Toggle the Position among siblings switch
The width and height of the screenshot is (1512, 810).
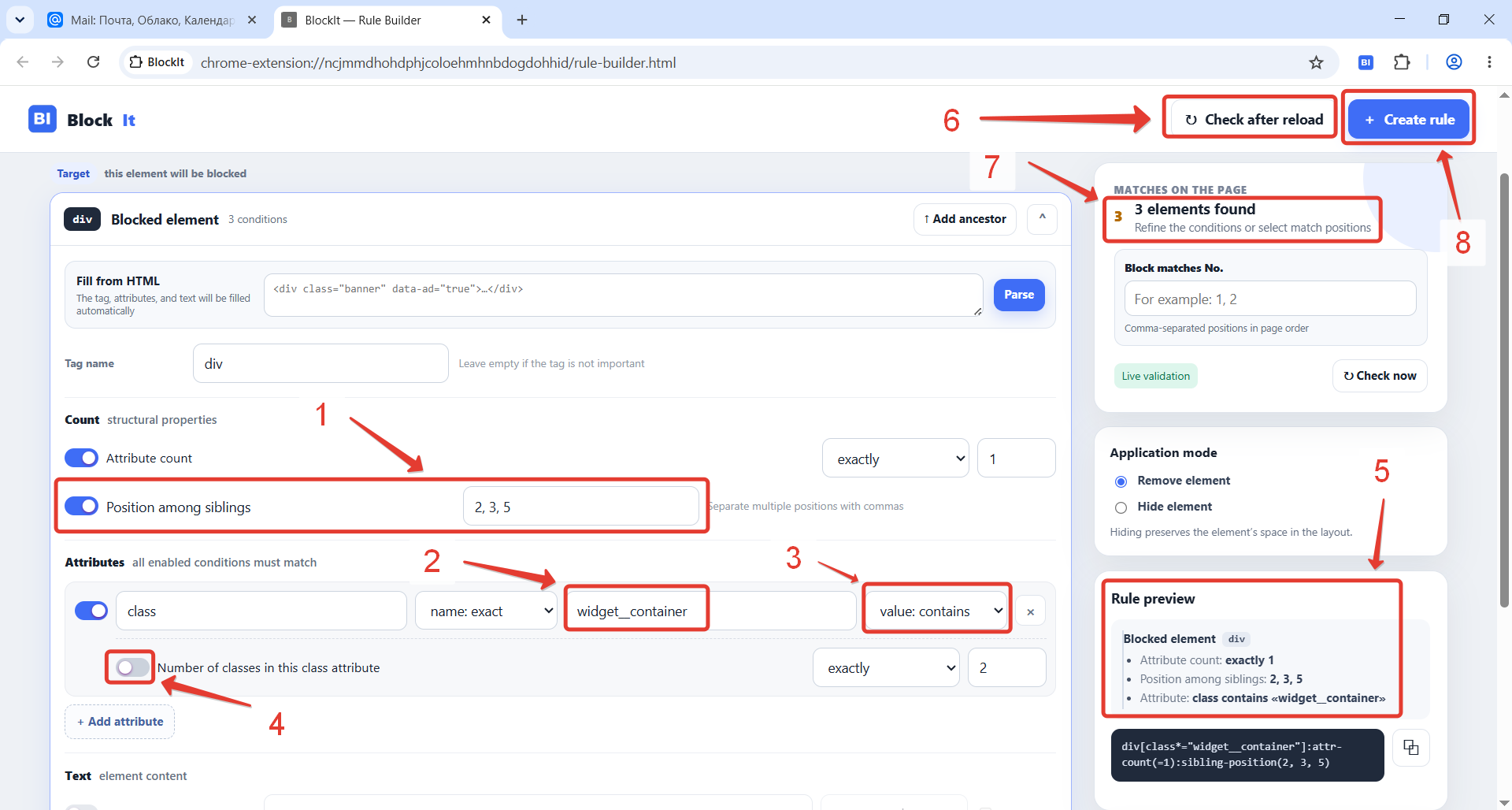click(x=81, y=506)
